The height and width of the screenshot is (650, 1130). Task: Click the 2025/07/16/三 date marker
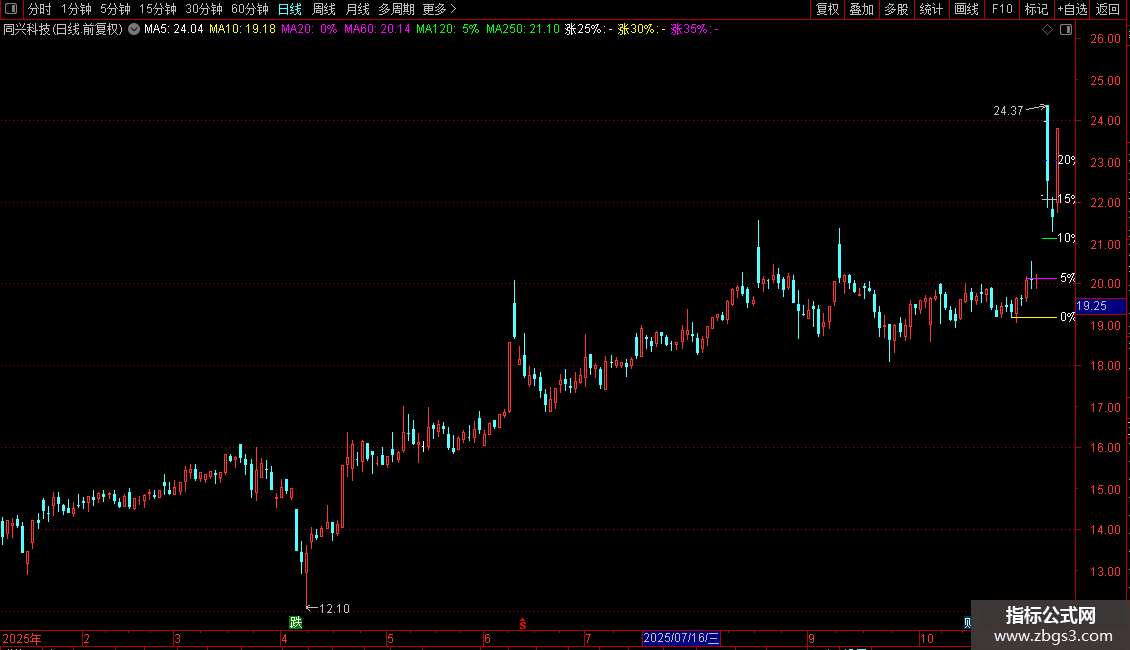pyautogui.click(x=681, y=638)
